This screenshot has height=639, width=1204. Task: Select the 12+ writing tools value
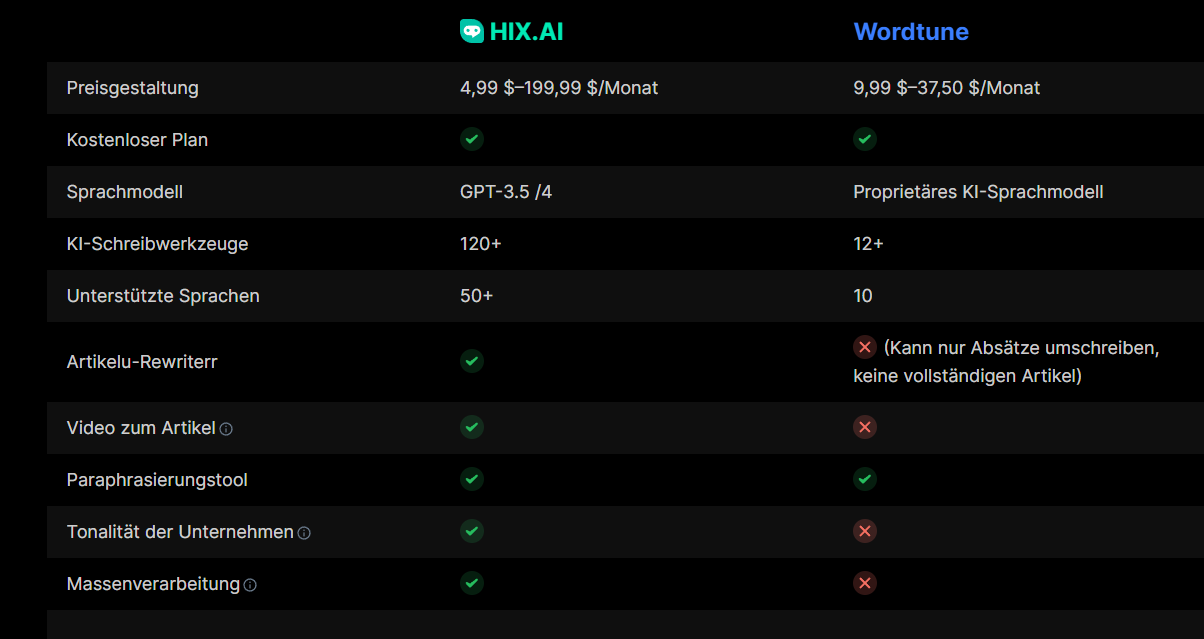pyautogui.click(x=868, y=244)
